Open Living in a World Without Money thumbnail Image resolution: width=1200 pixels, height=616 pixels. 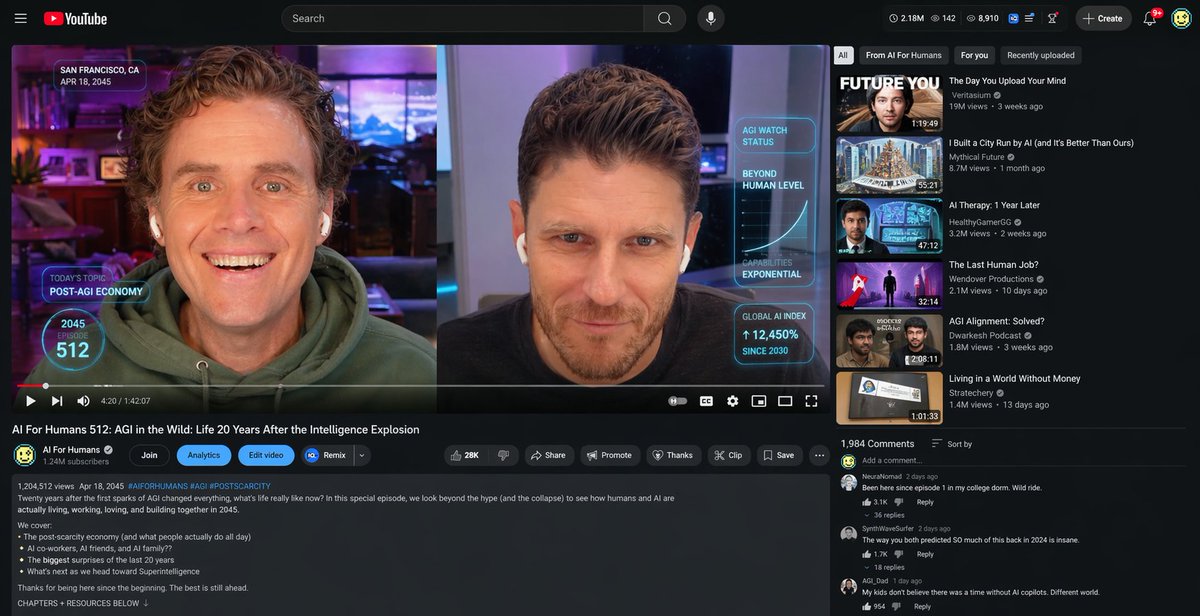(889, 398)
